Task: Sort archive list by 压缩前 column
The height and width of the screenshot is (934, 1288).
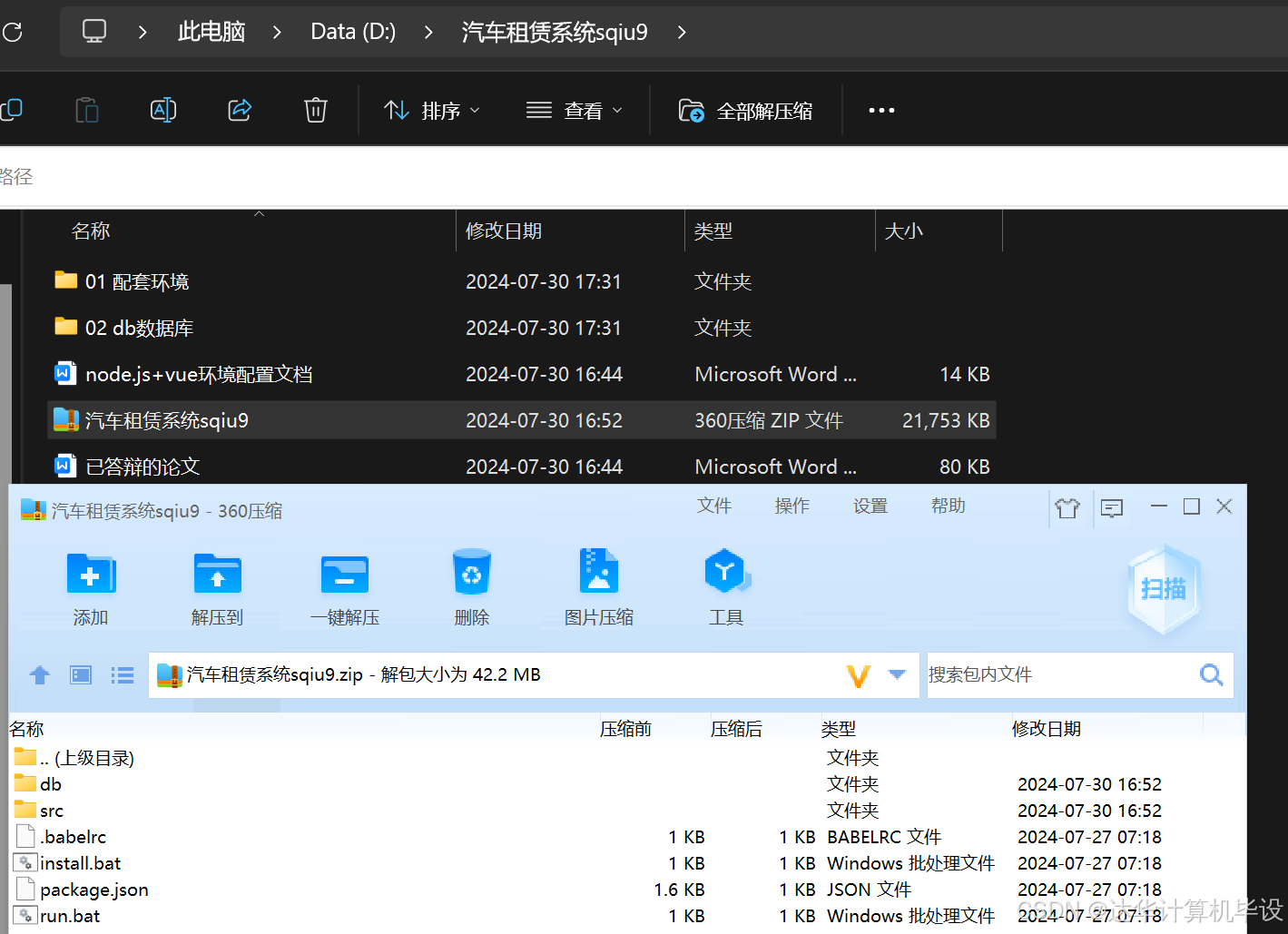Action: tap(625, 729)
